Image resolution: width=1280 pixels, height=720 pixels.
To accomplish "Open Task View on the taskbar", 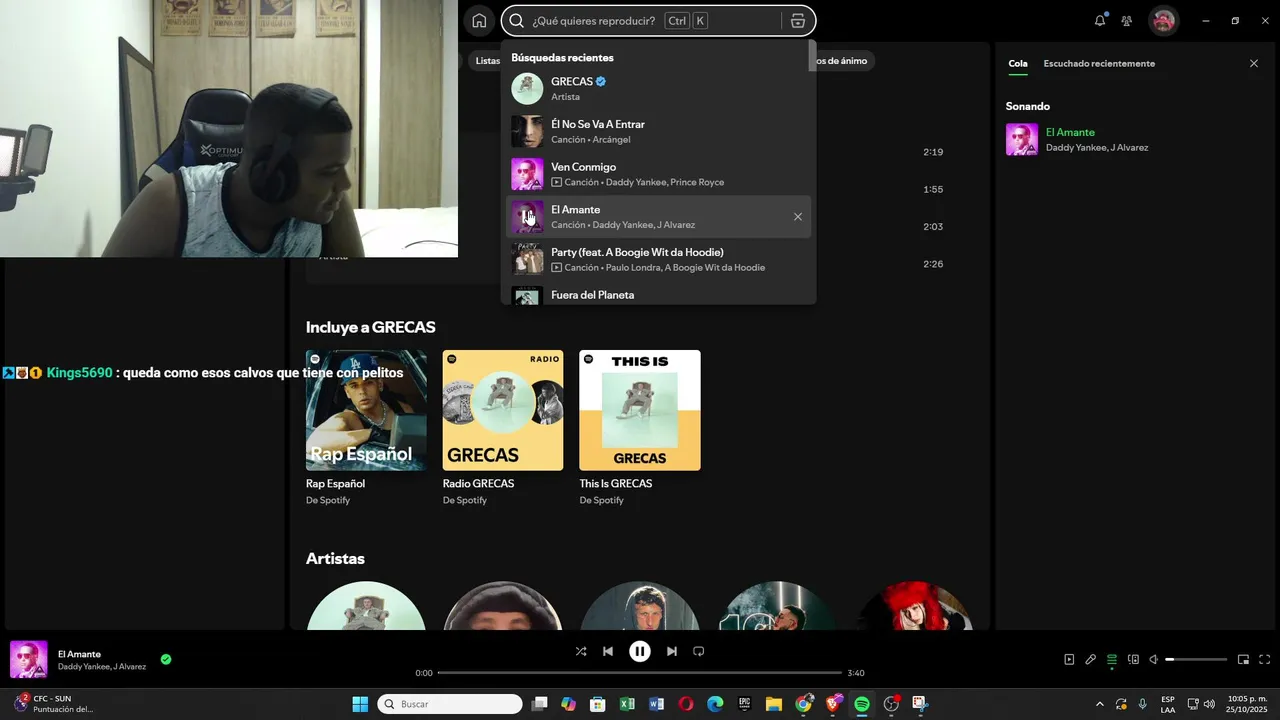I will click(x=540, y=704).
